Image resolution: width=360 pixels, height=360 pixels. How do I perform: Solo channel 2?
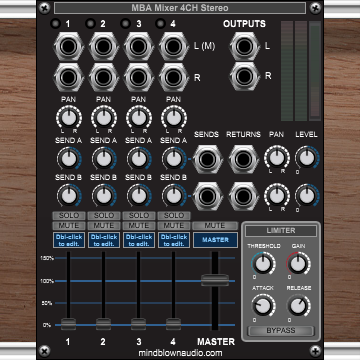[104, 215]
